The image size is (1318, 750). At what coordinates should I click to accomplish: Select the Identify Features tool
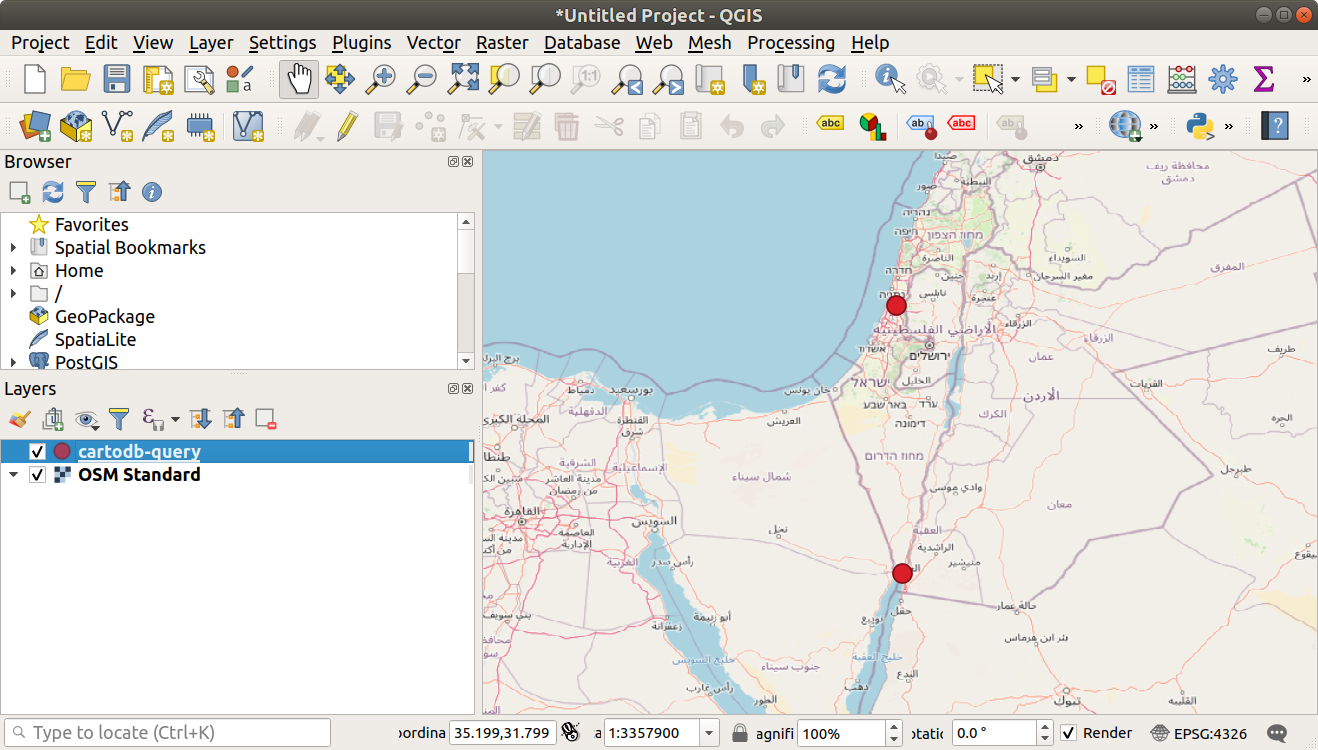click(x=888, y=78)
